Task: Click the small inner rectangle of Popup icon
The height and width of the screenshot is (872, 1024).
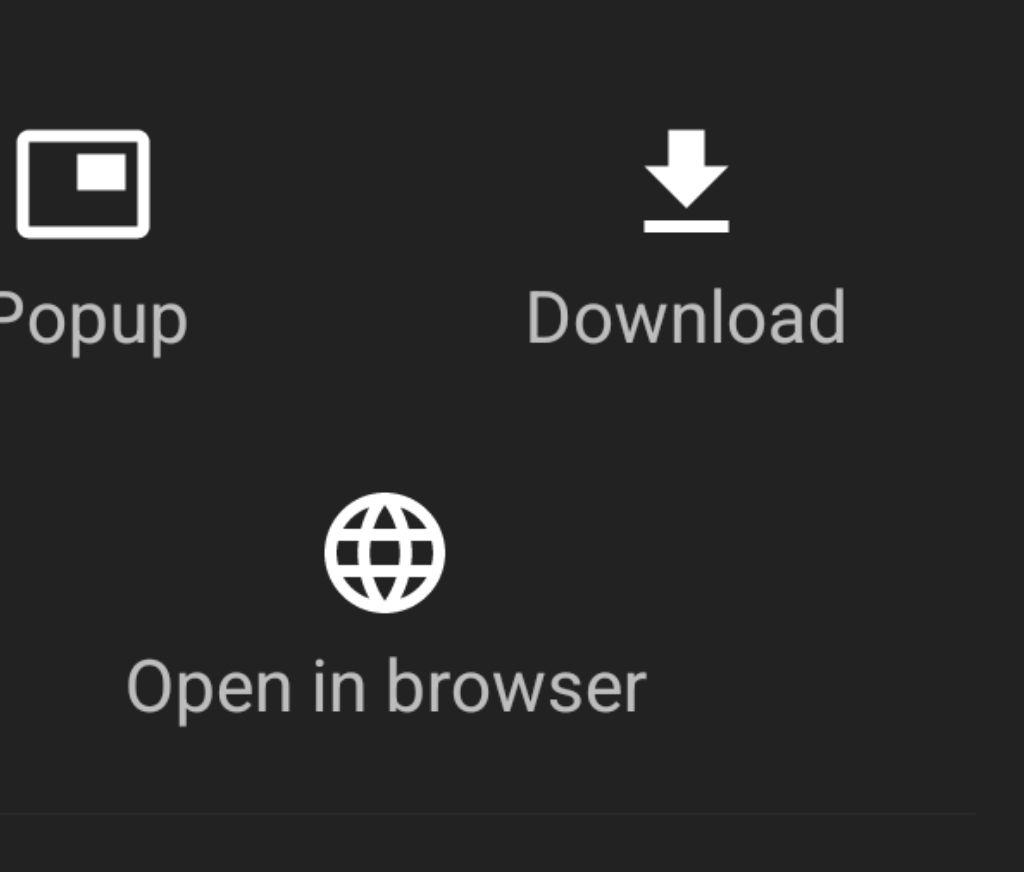Action: click(x=101, y=172)
